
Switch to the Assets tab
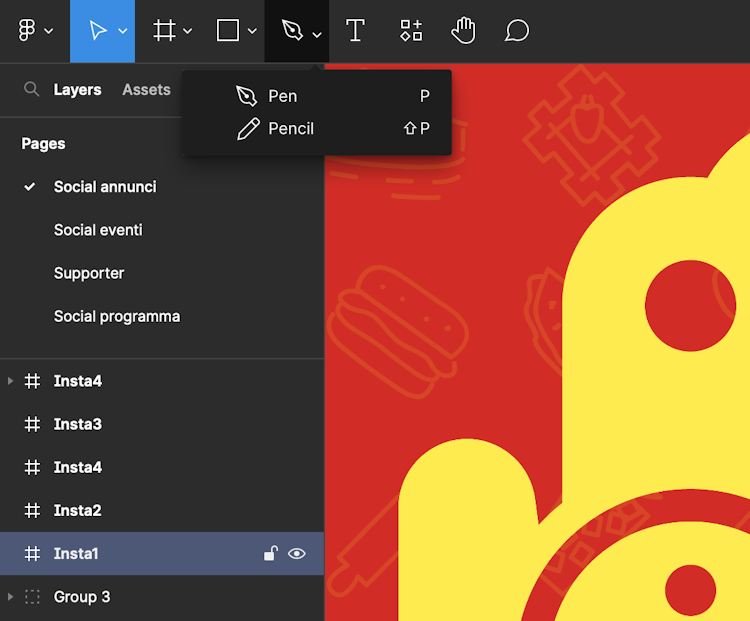tap(146, 89)
